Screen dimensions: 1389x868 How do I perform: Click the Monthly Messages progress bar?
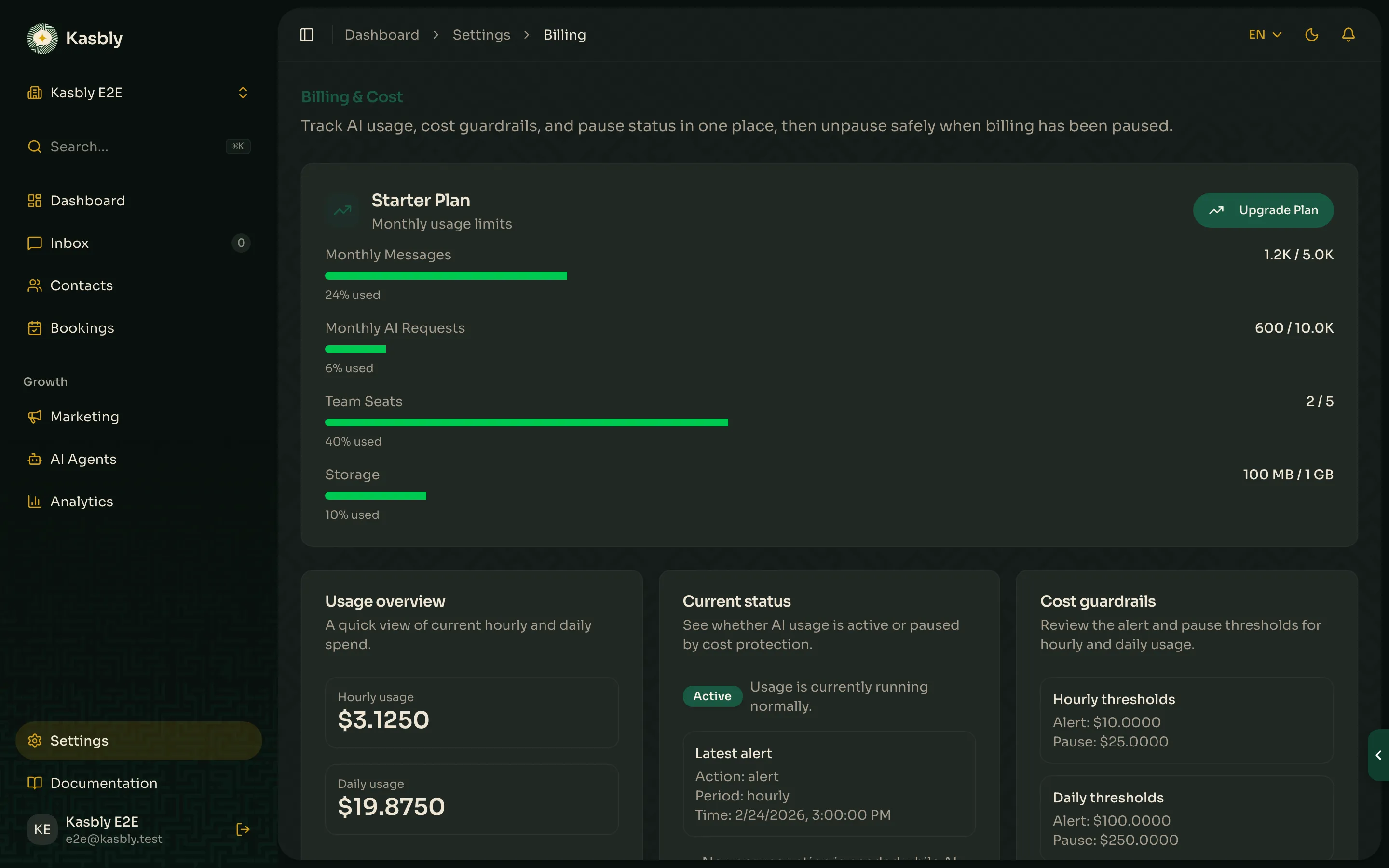click(x=830, y=276)
